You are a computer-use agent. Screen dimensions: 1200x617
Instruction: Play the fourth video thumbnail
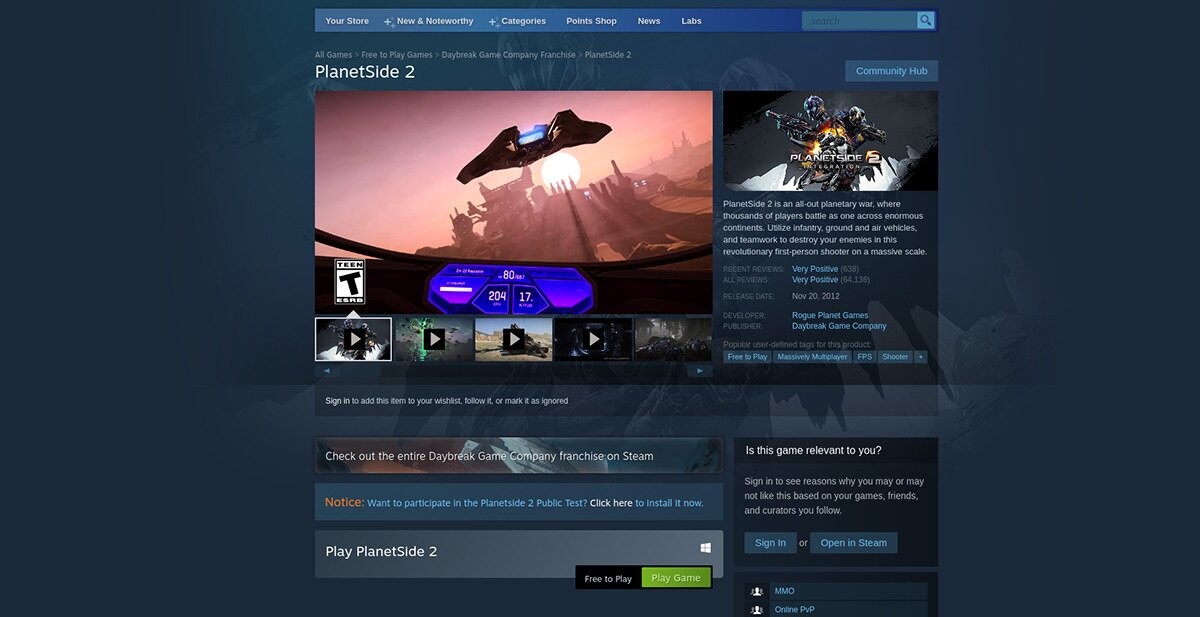point(593,339)
